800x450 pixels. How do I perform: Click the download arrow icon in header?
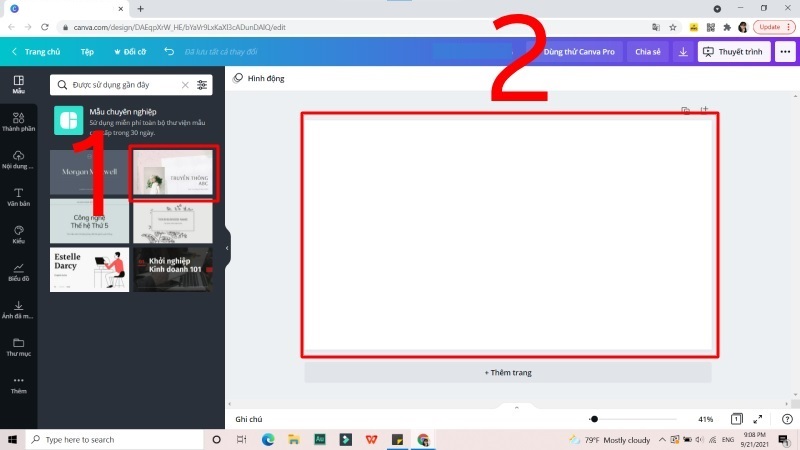(x=683, y=51)
